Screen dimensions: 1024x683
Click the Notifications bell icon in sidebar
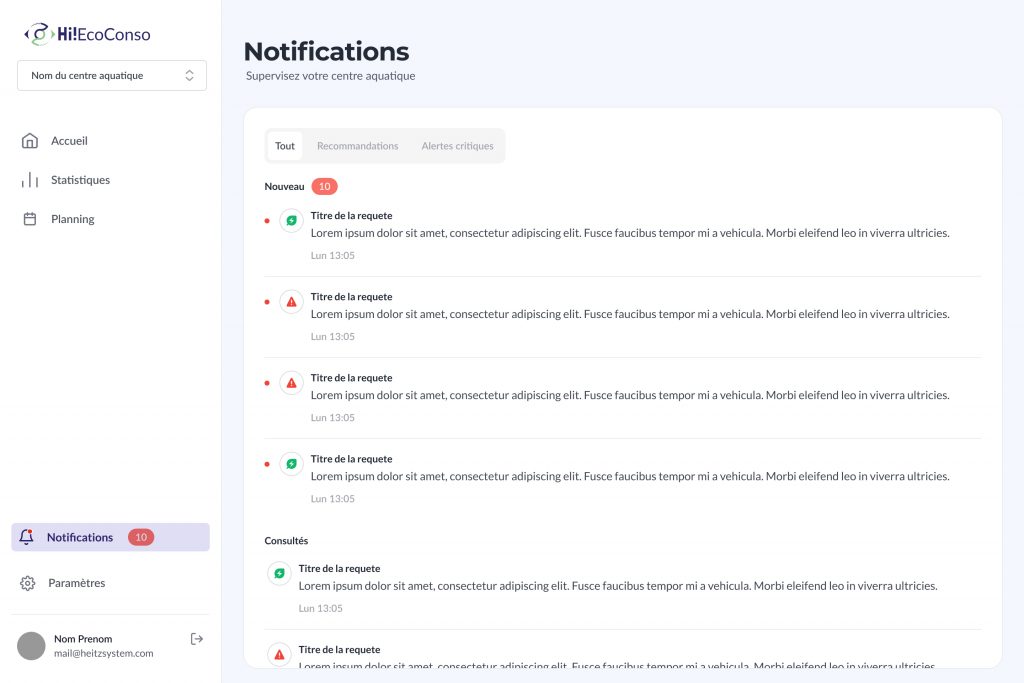(26, 537)
